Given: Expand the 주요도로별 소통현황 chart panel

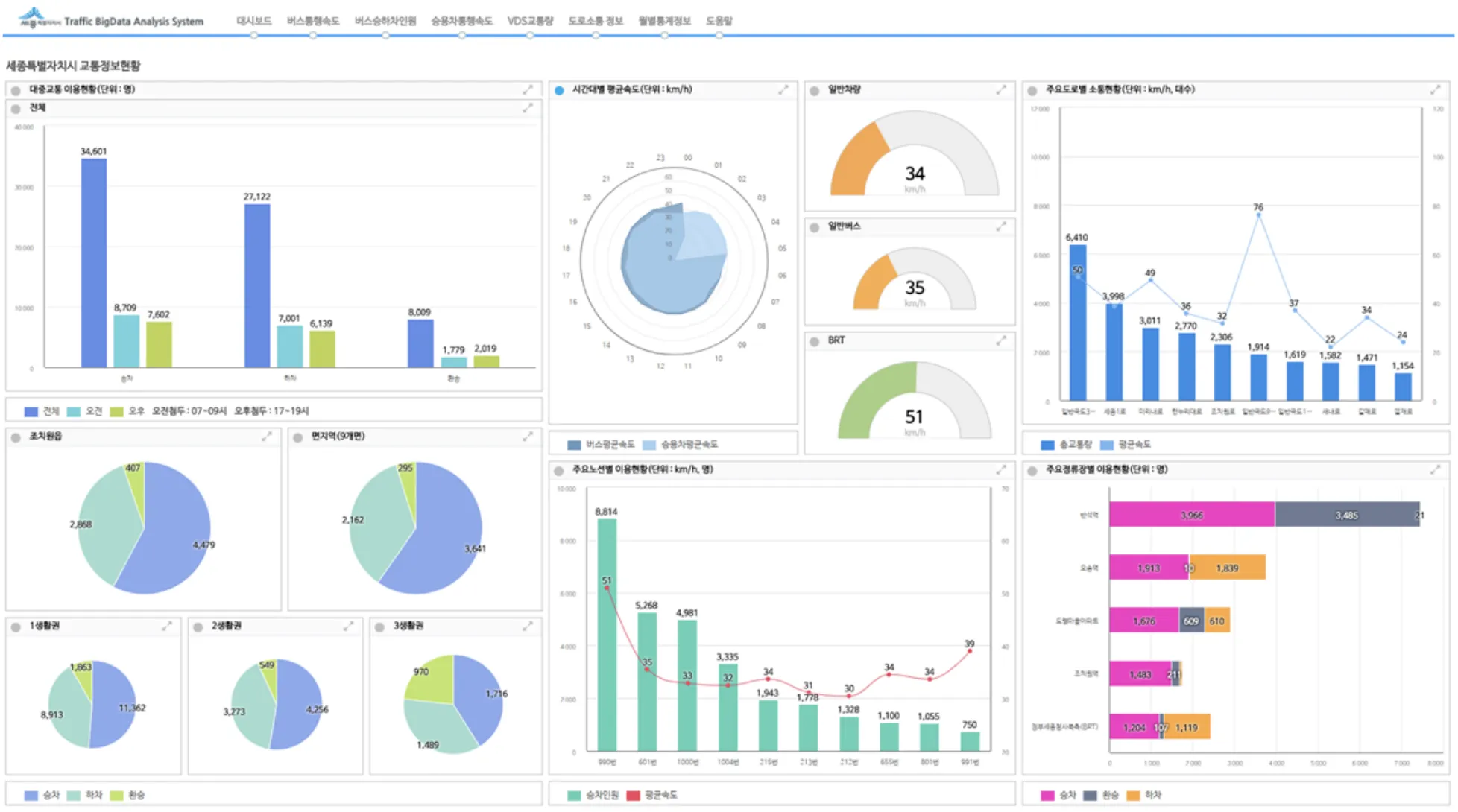Looking at the screenshot, I should click(1435, 89).
